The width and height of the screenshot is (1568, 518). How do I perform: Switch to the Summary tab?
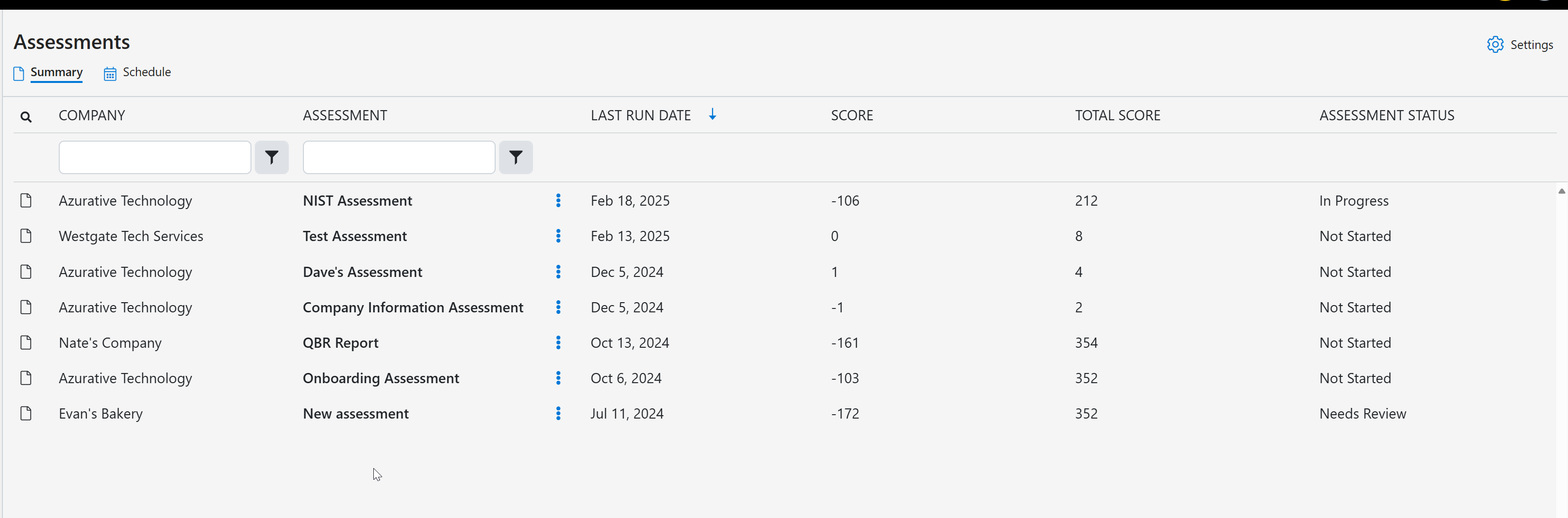[57, 72]
